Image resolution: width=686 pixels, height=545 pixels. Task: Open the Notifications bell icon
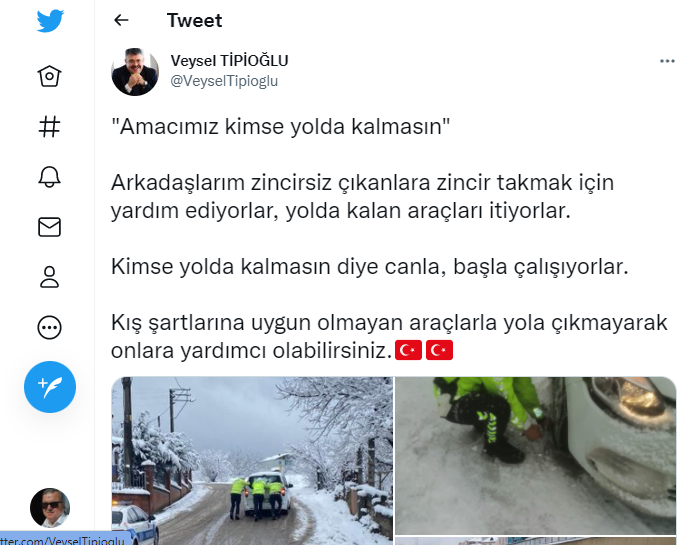pos(49,177)
